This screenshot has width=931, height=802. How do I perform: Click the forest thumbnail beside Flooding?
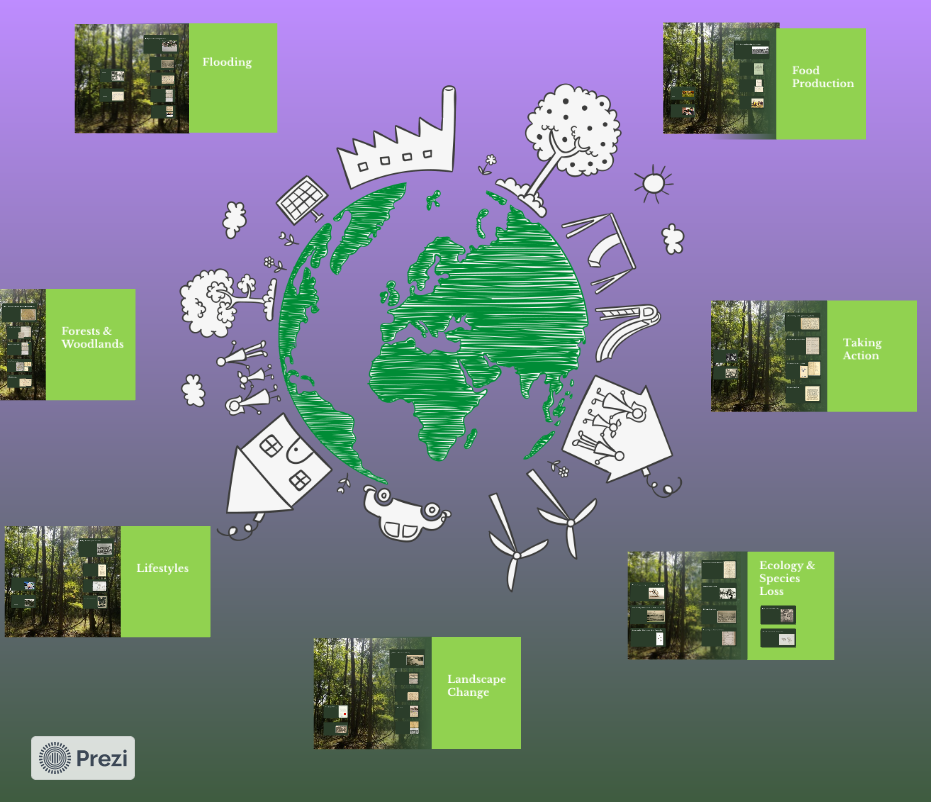[x=132, y=79]
